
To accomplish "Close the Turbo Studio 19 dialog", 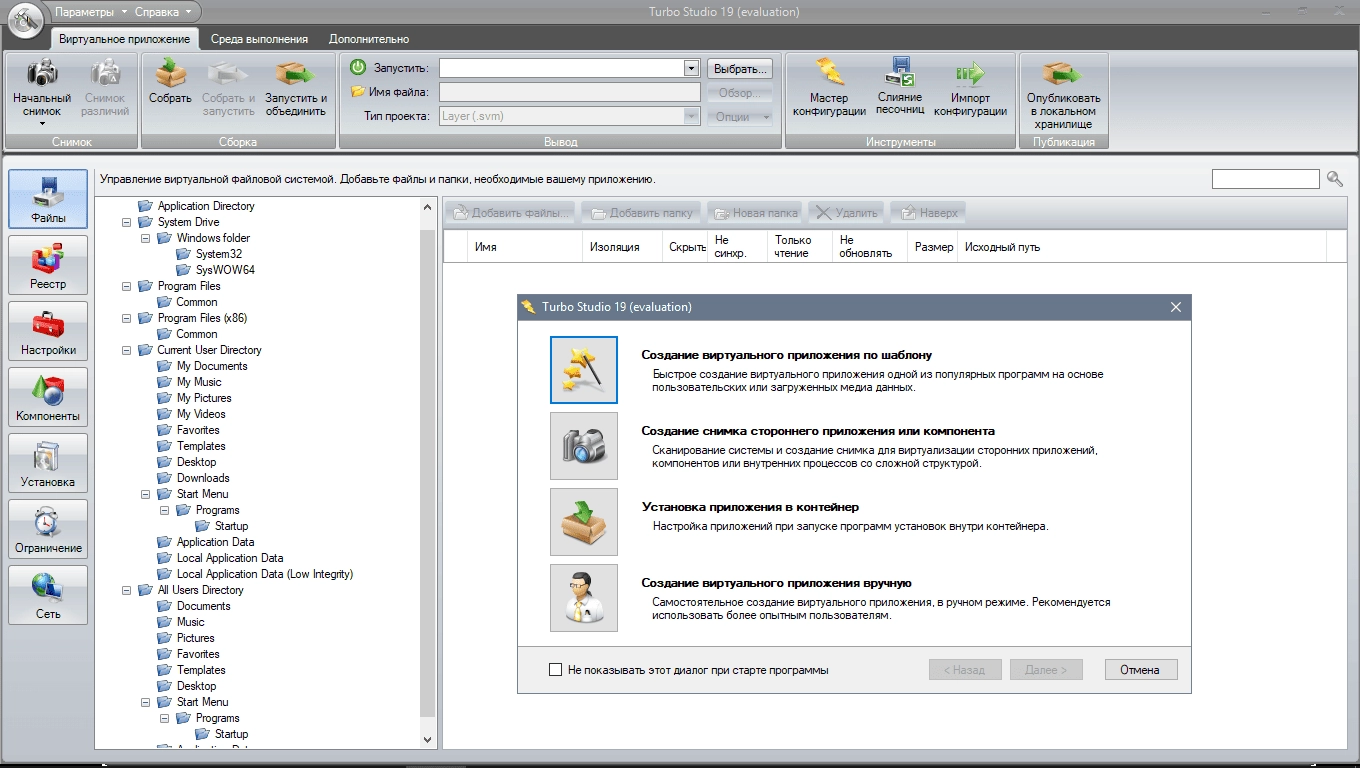I will click(x=1176, y=308).
